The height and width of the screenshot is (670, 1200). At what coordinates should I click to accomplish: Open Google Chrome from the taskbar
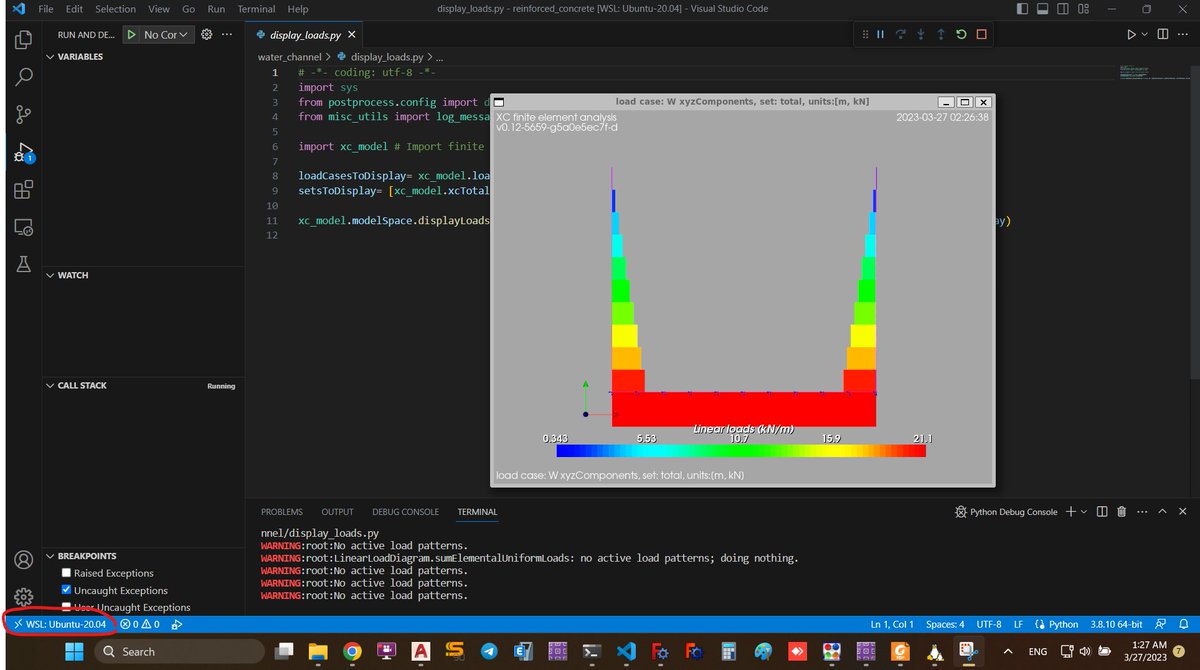tap(352, 651)
